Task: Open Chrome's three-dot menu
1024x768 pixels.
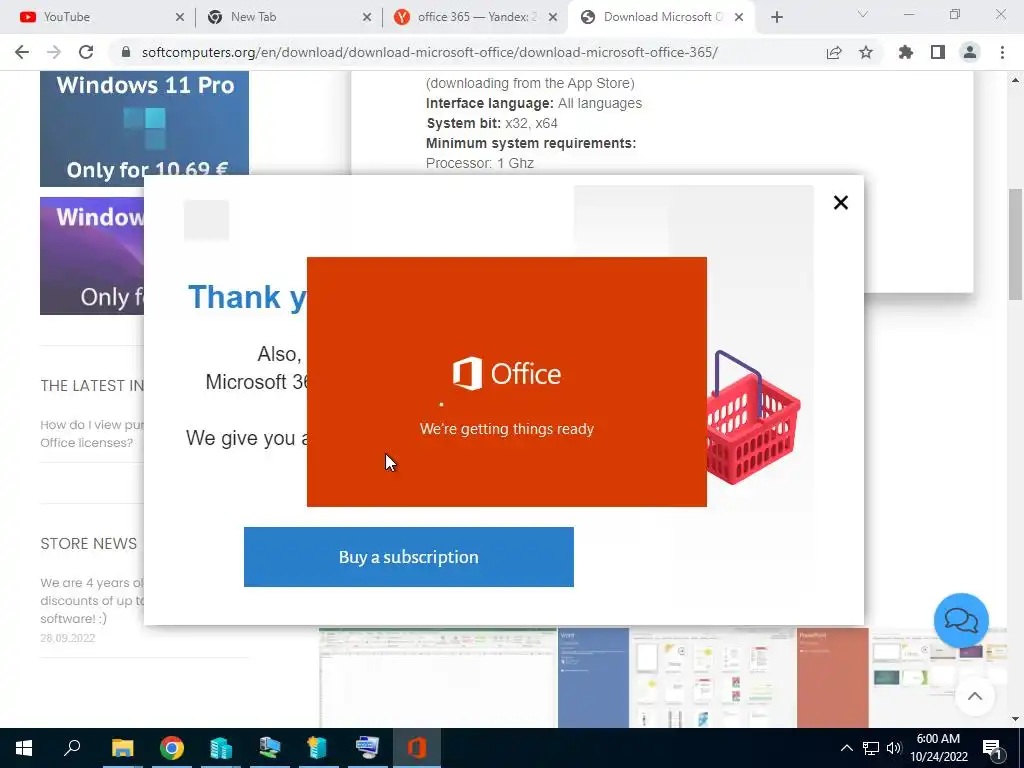Action: tap(1002, 52)
